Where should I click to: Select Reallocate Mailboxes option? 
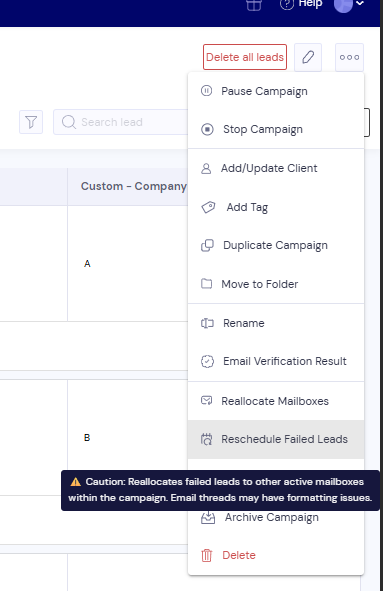[276, 401]
